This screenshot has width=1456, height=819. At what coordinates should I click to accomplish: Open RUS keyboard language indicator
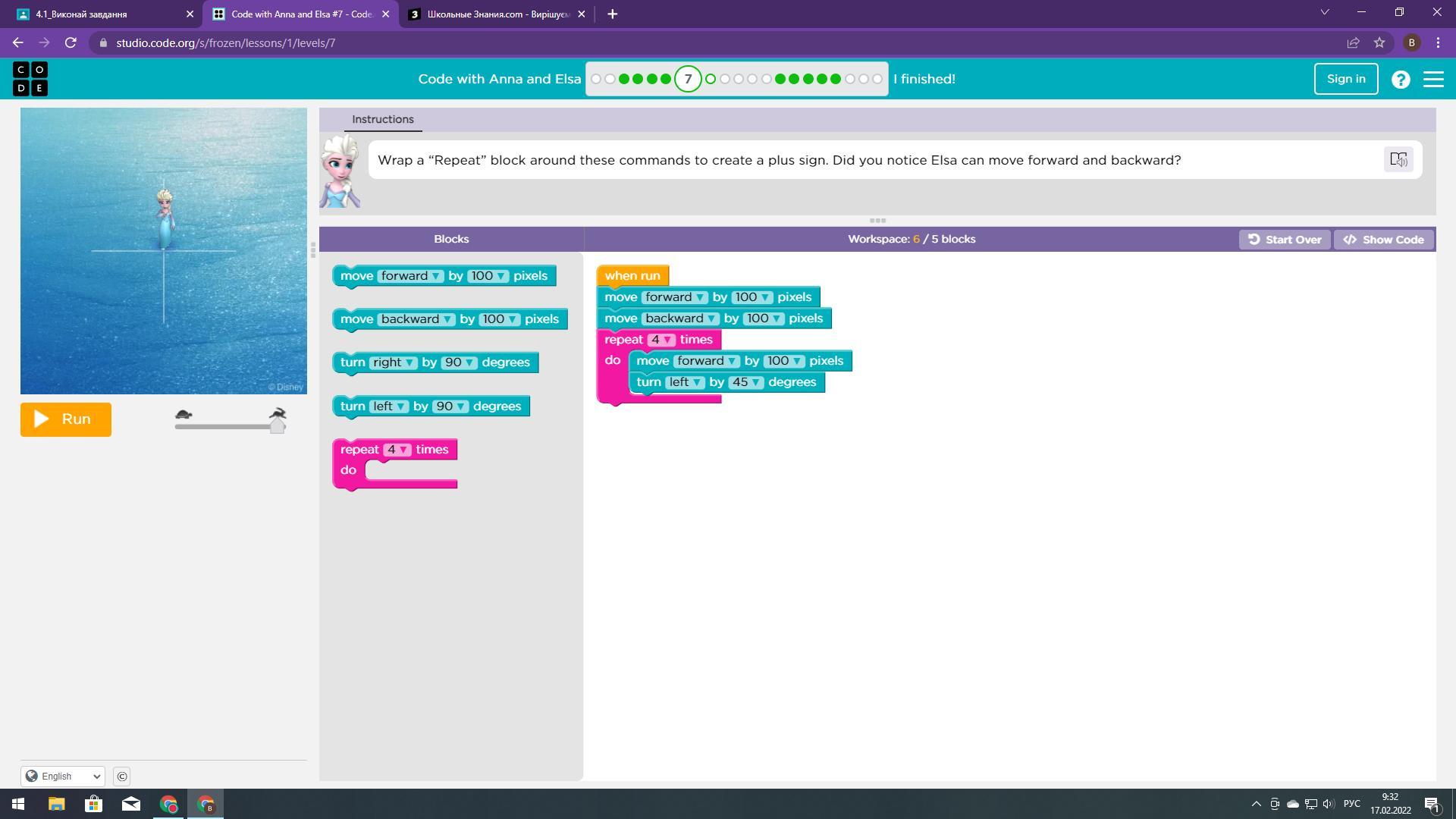click(x=1351, y=804)
